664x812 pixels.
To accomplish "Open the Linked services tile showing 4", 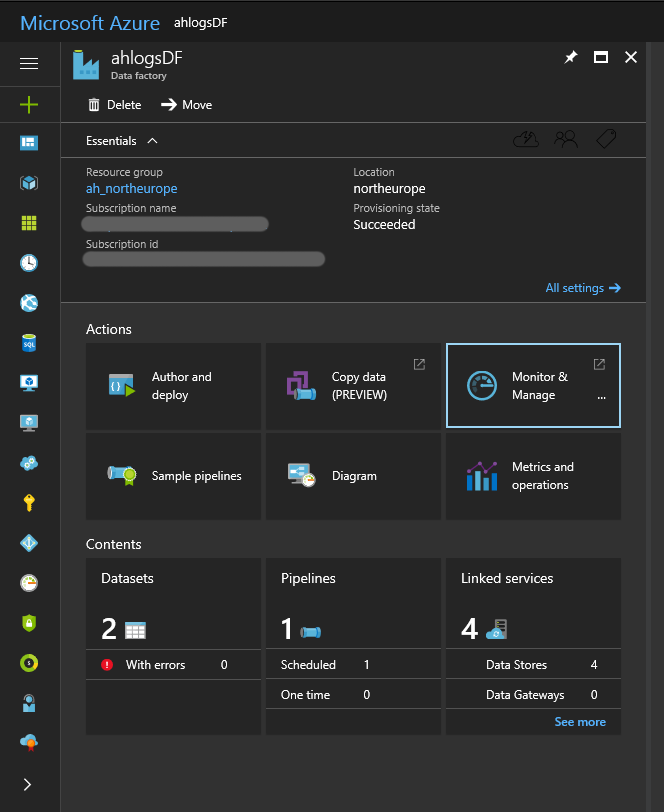I will [533, 604].
